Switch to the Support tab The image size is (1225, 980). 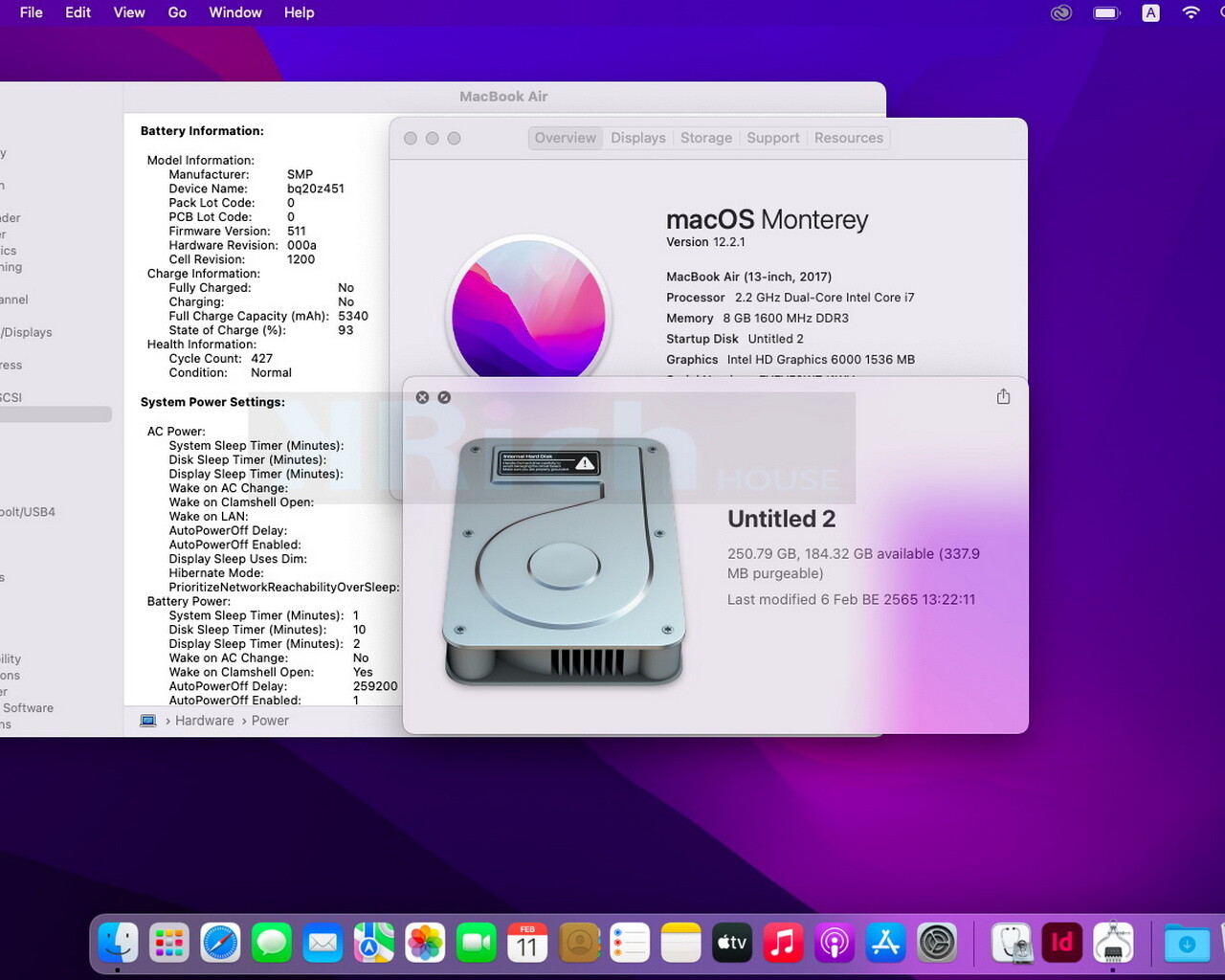coord(773,138)
